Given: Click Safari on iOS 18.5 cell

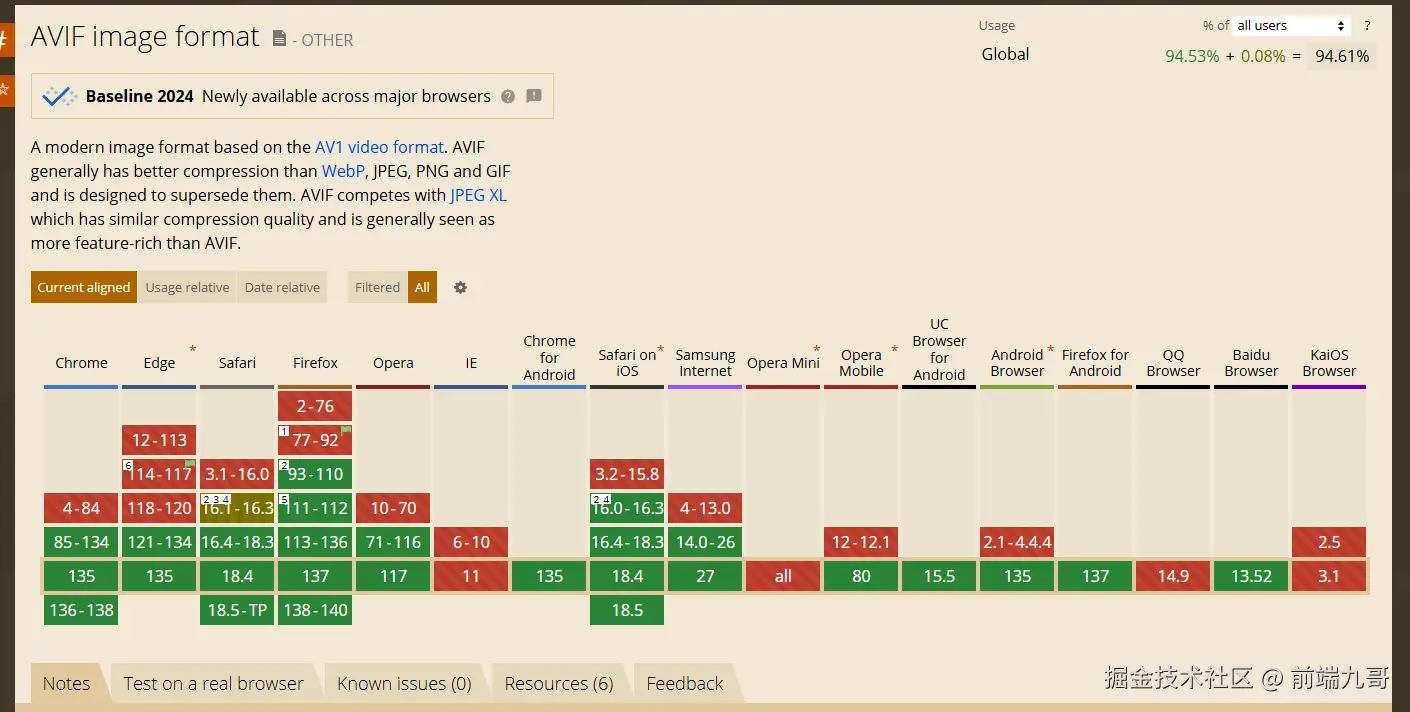Looking at the screenshot, I should click(627, 610).
